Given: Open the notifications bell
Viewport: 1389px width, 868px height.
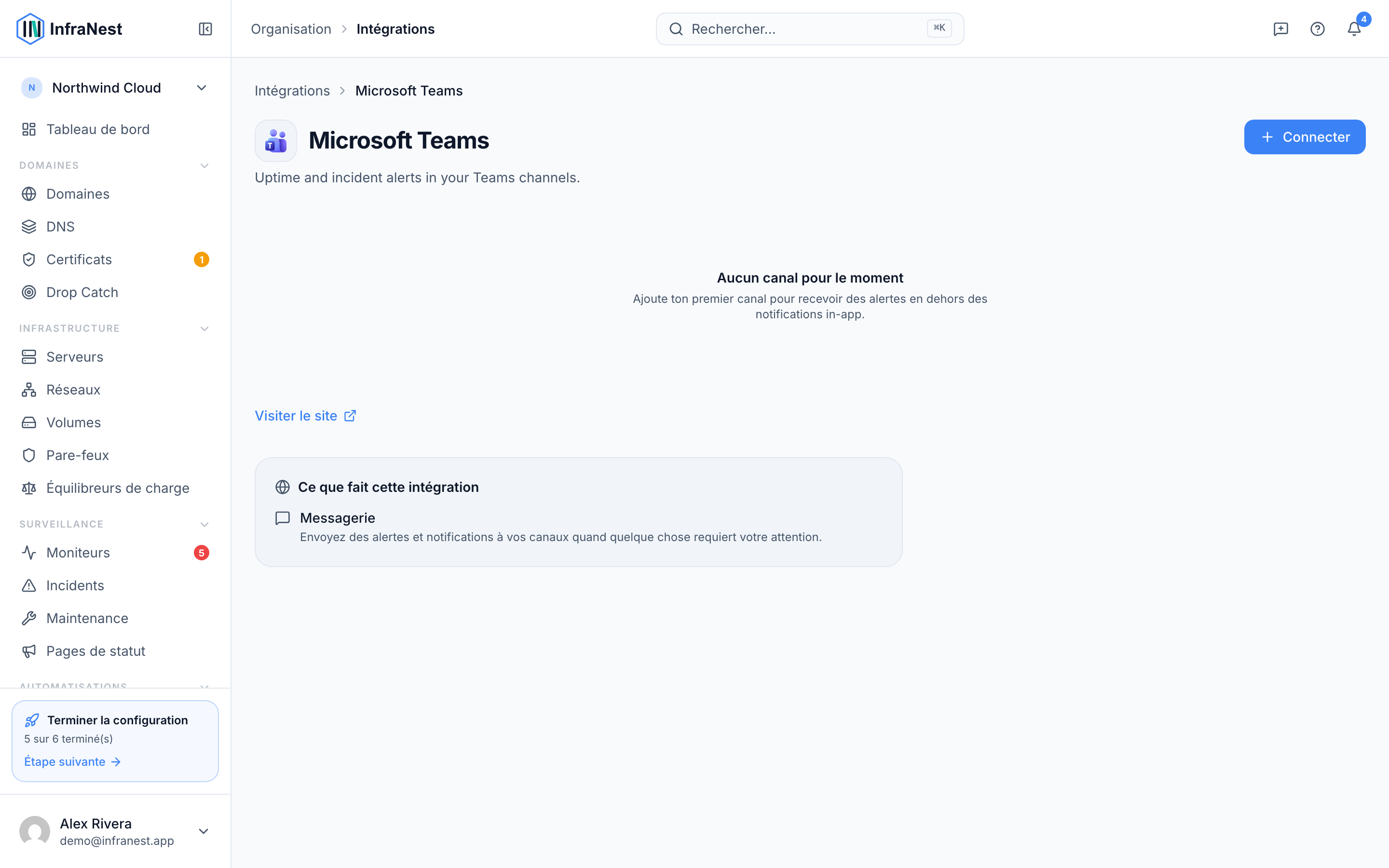Looking at the screenshot, I should (x=1354, y=29).
